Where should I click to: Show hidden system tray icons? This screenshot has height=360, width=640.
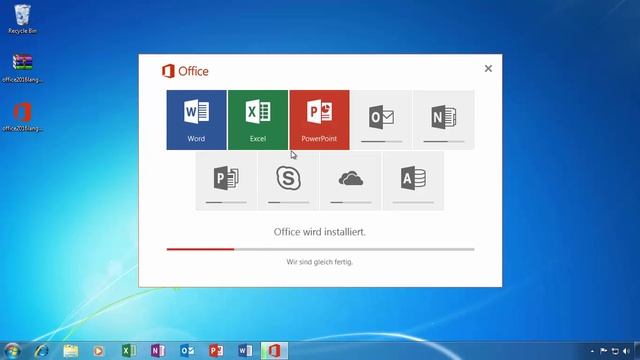pyautogui.click(x=592, y=351)
